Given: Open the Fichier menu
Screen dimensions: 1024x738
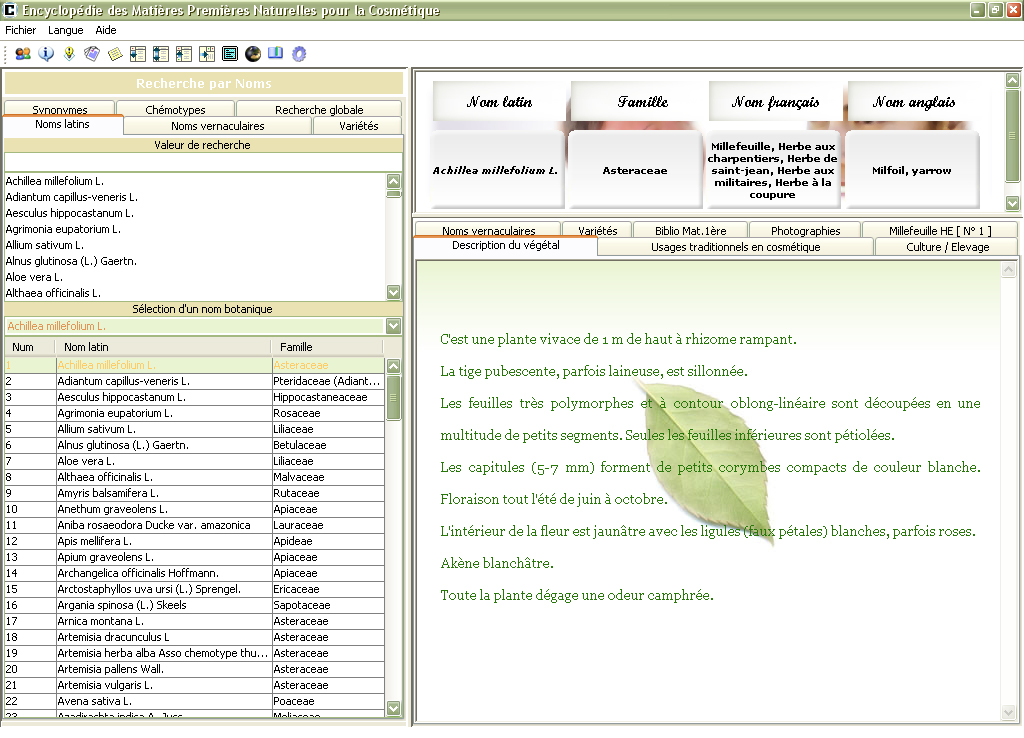Looking at the screenshot, I should click(21, 30).
